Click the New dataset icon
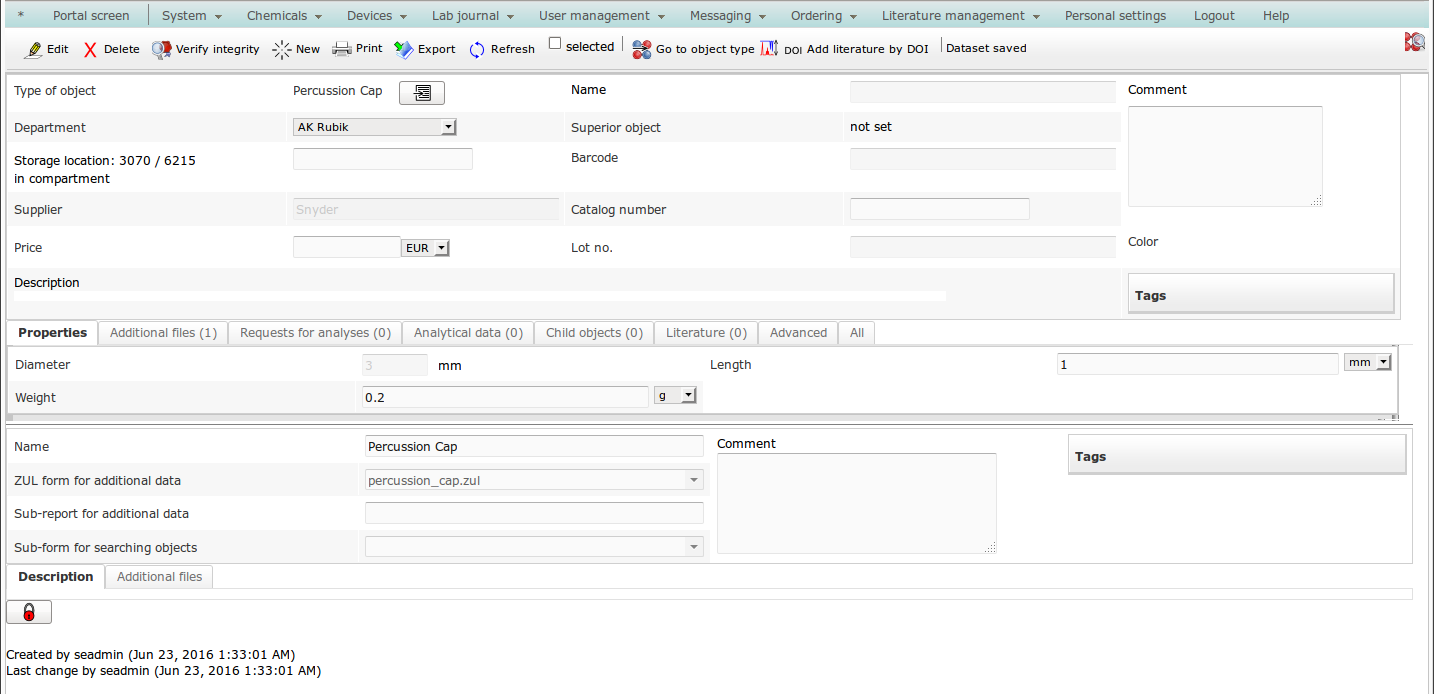Viewport: 1434px width, 694px height. click(282, 49)
